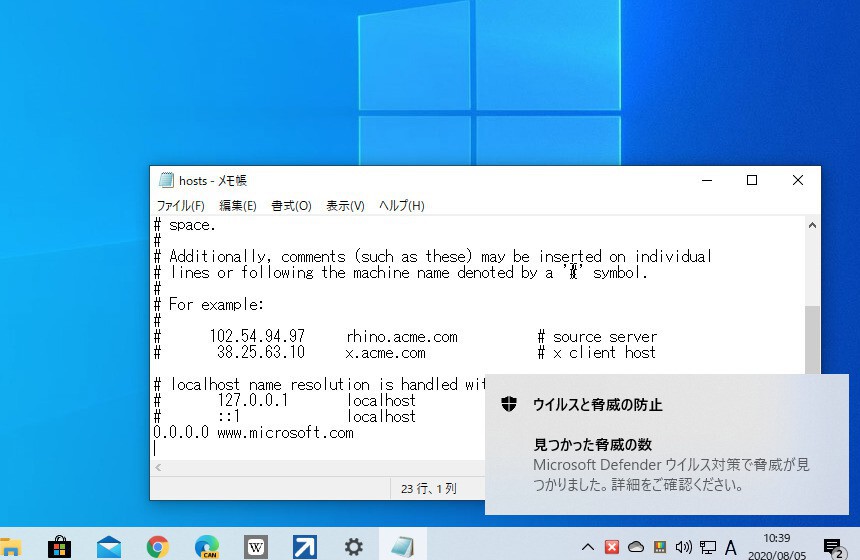Viewport: 860px width, 560px height.
Task: Place cursor on '# For example:' line
Action: (x=208, y=304)
